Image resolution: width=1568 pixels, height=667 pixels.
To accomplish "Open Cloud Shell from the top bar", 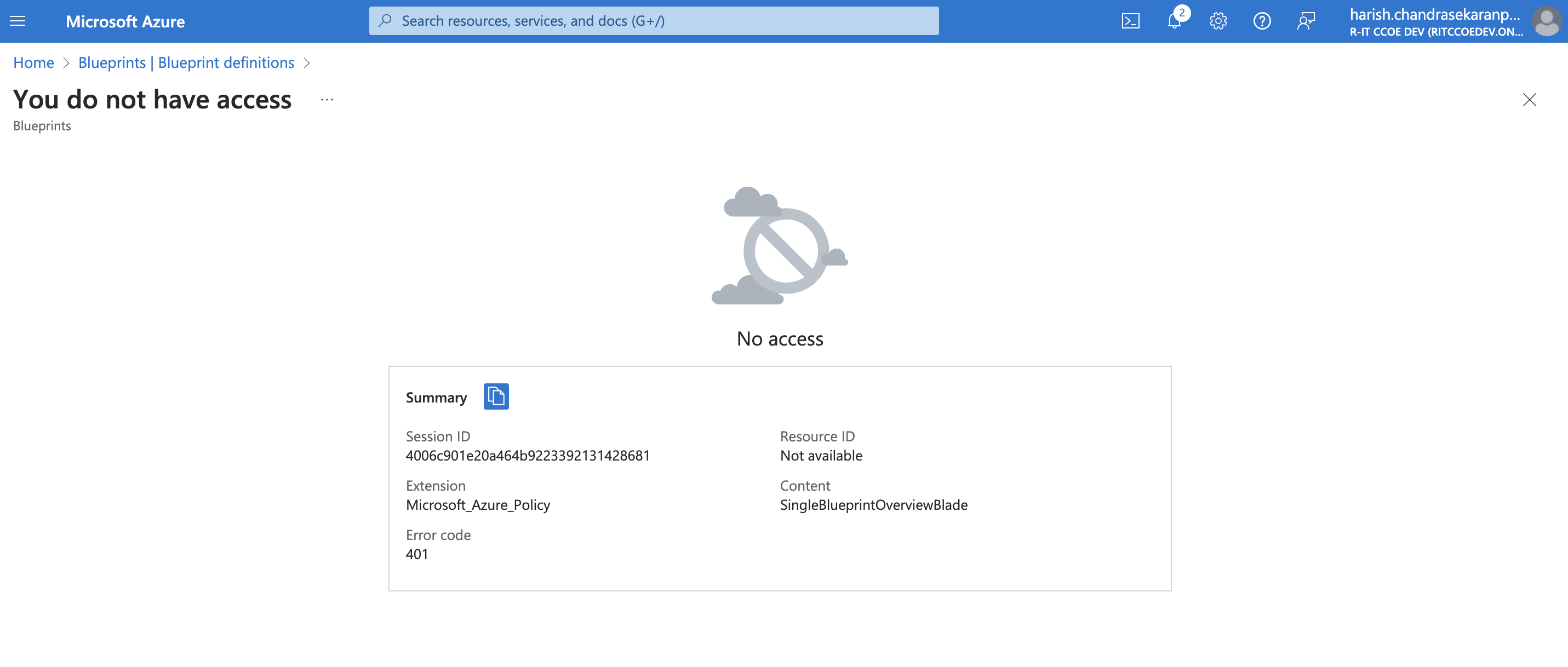I will point(1130,21).
